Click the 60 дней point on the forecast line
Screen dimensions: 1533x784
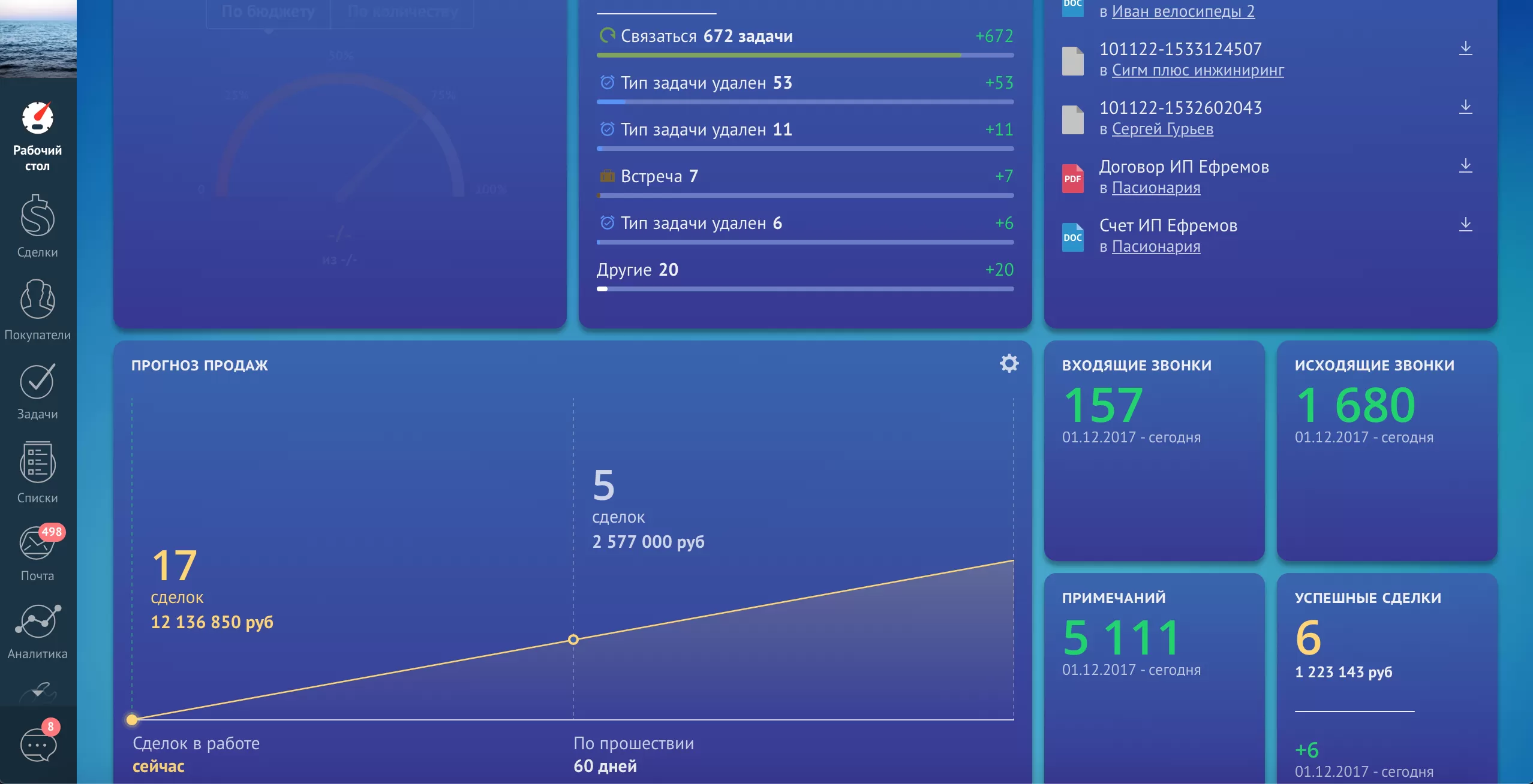[573, 640]
